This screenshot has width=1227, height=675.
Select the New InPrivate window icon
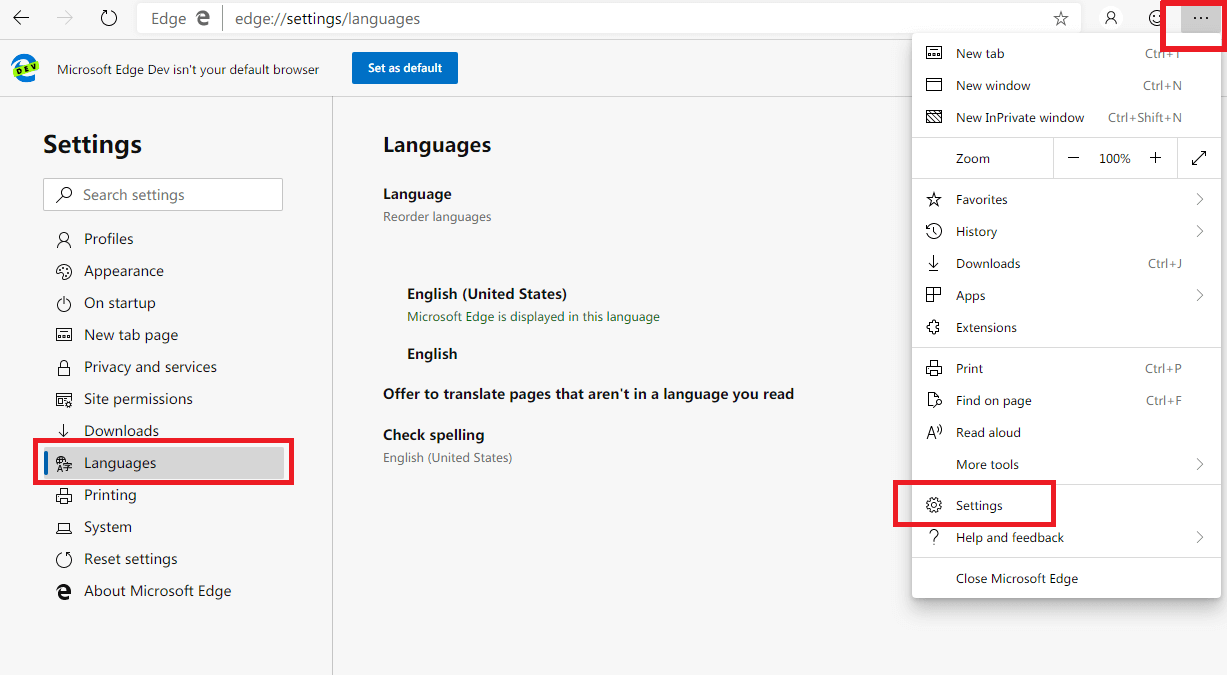[x=935, y=117]
